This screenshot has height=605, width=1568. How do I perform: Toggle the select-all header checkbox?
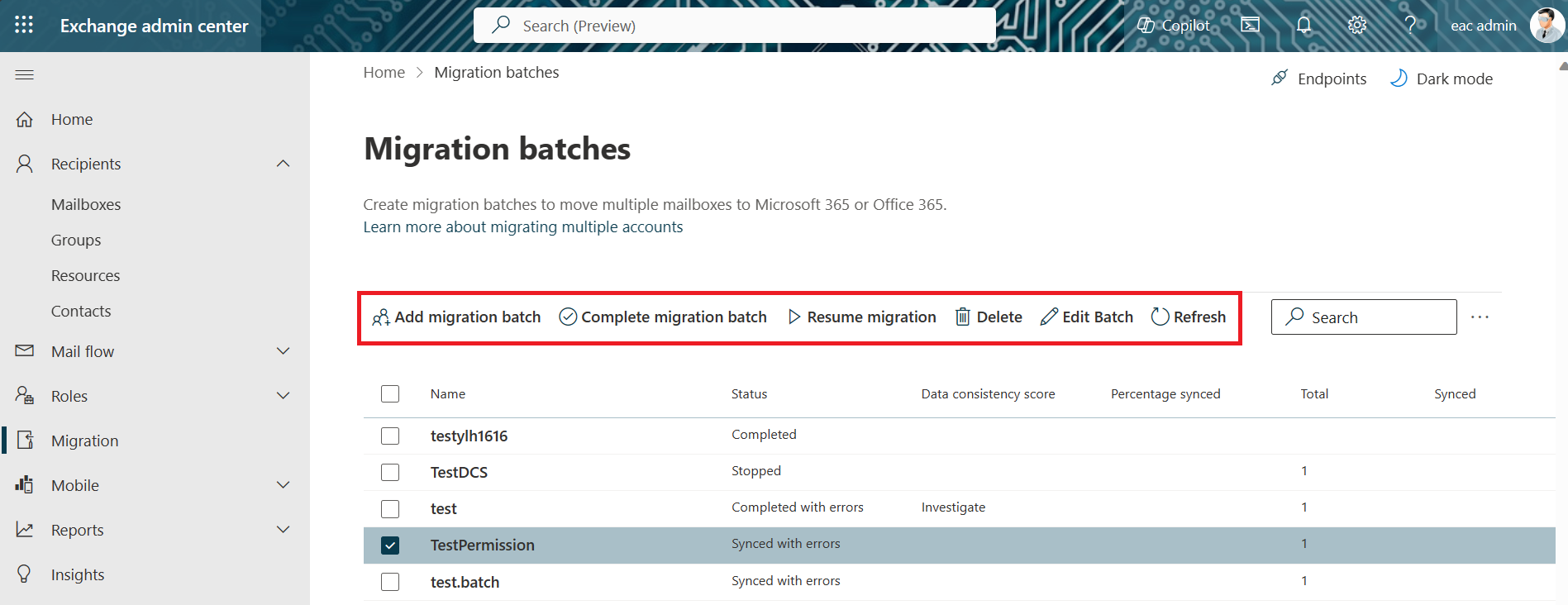390,393
